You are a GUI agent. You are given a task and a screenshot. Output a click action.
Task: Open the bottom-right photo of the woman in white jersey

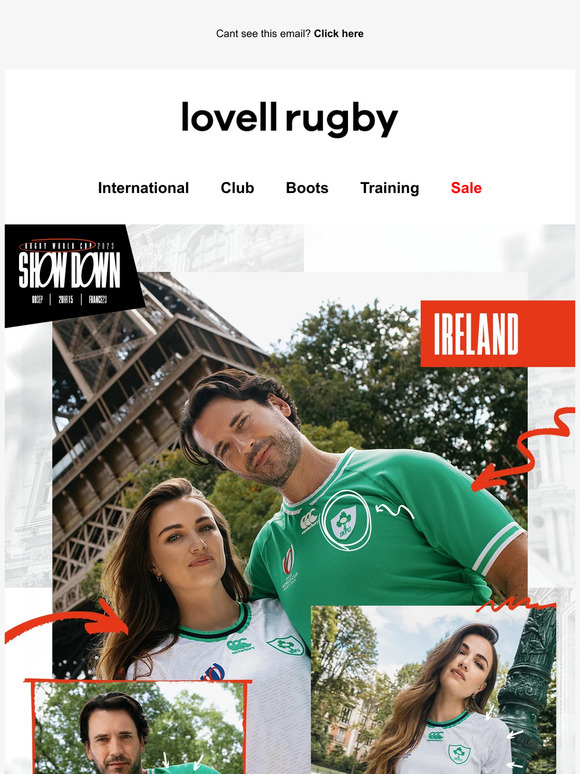(433, 690)
